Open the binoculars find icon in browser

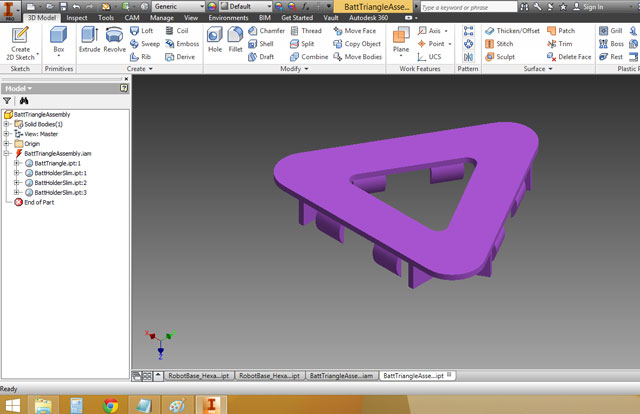24,101
